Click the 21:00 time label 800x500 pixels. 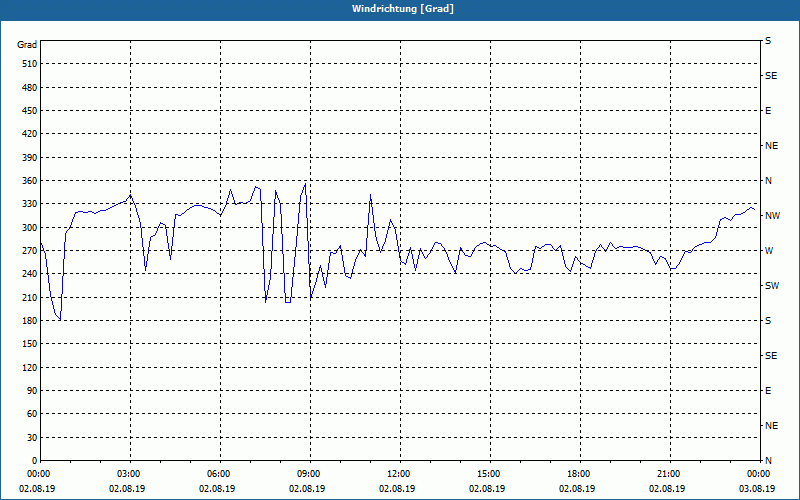coord(670,474)
